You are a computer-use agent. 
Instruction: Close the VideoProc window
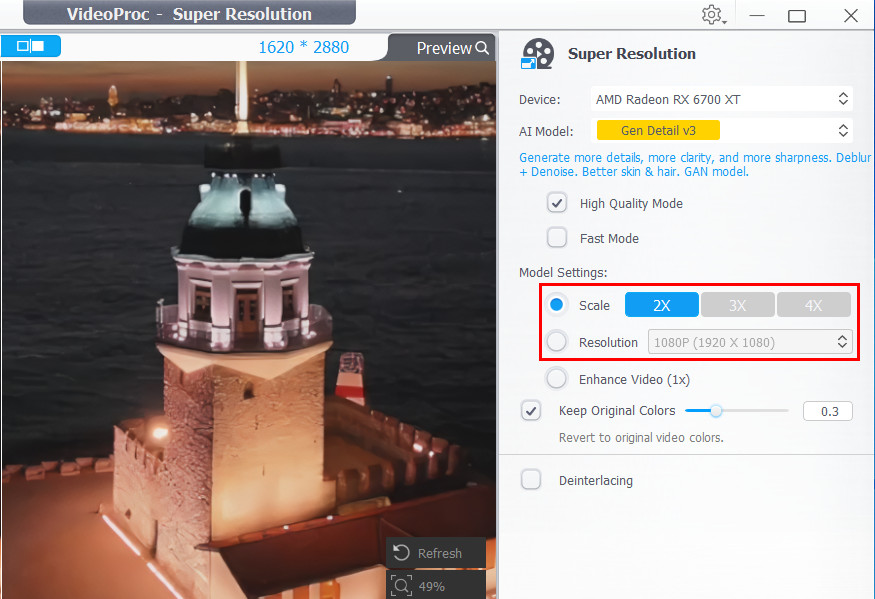pos(850,16)
